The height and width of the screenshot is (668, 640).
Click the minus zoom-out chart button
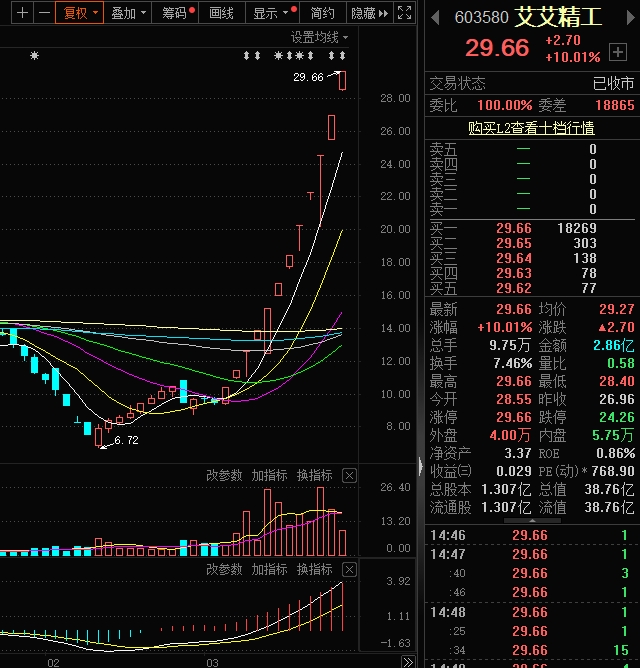coord(43,13)
